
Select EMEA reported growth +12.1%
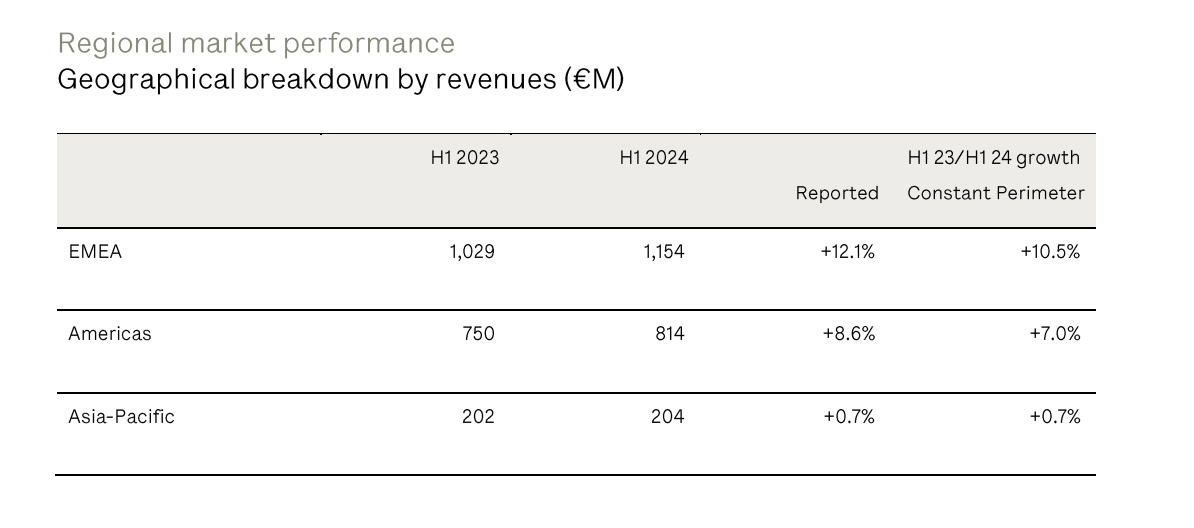(847, 252)
